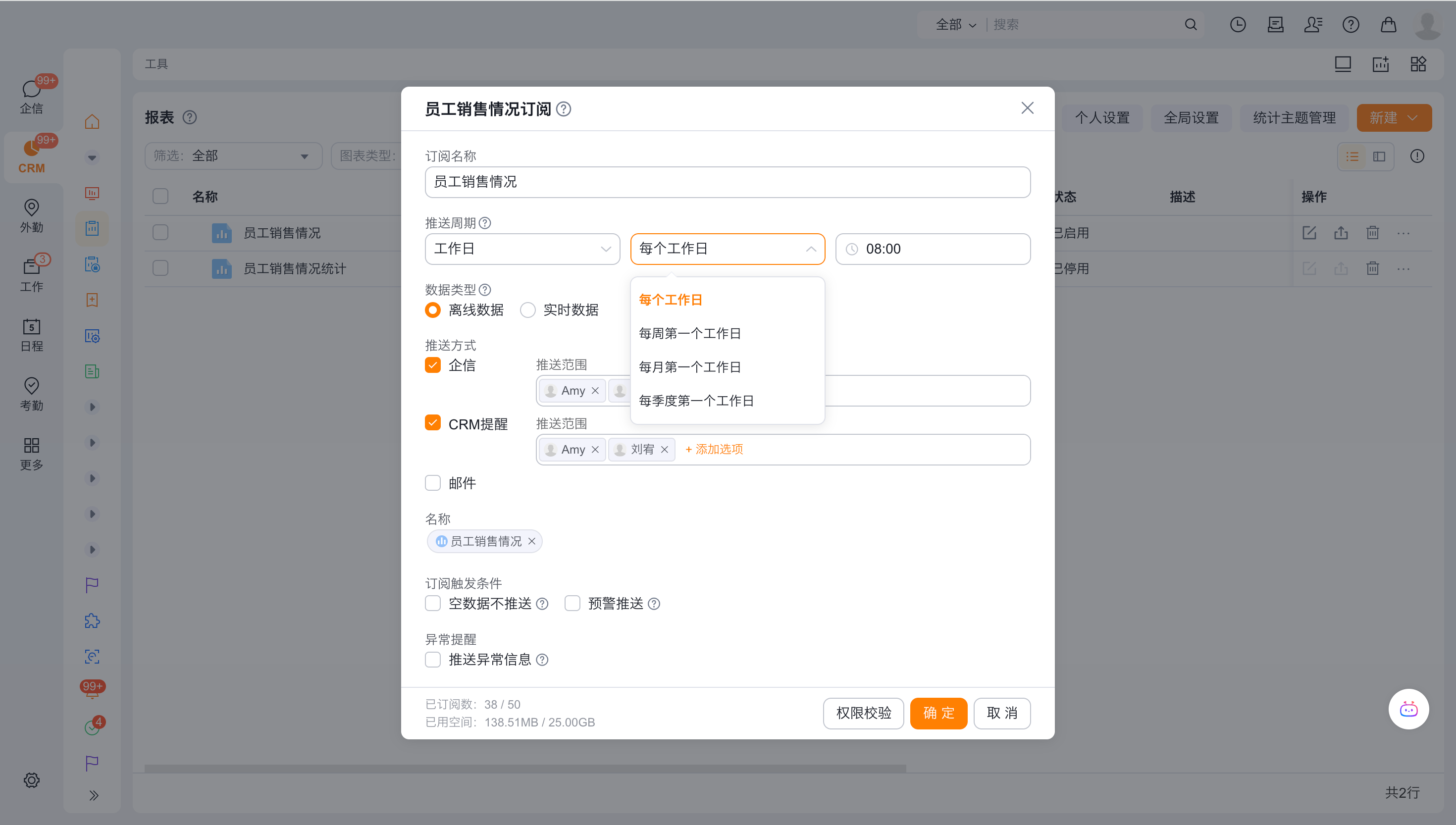This screenshot has height=825, width=1456.
Task: Select the 实时数据 radio option
Action: 528,310
